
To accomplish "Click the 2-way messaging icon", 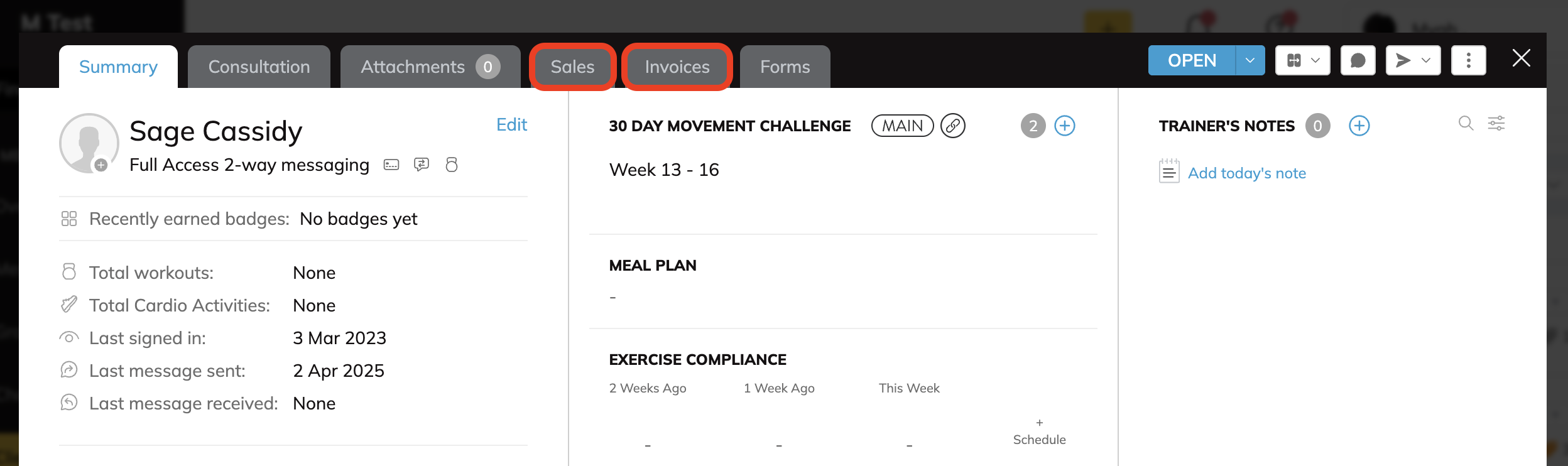I will (x=422, y=165).
